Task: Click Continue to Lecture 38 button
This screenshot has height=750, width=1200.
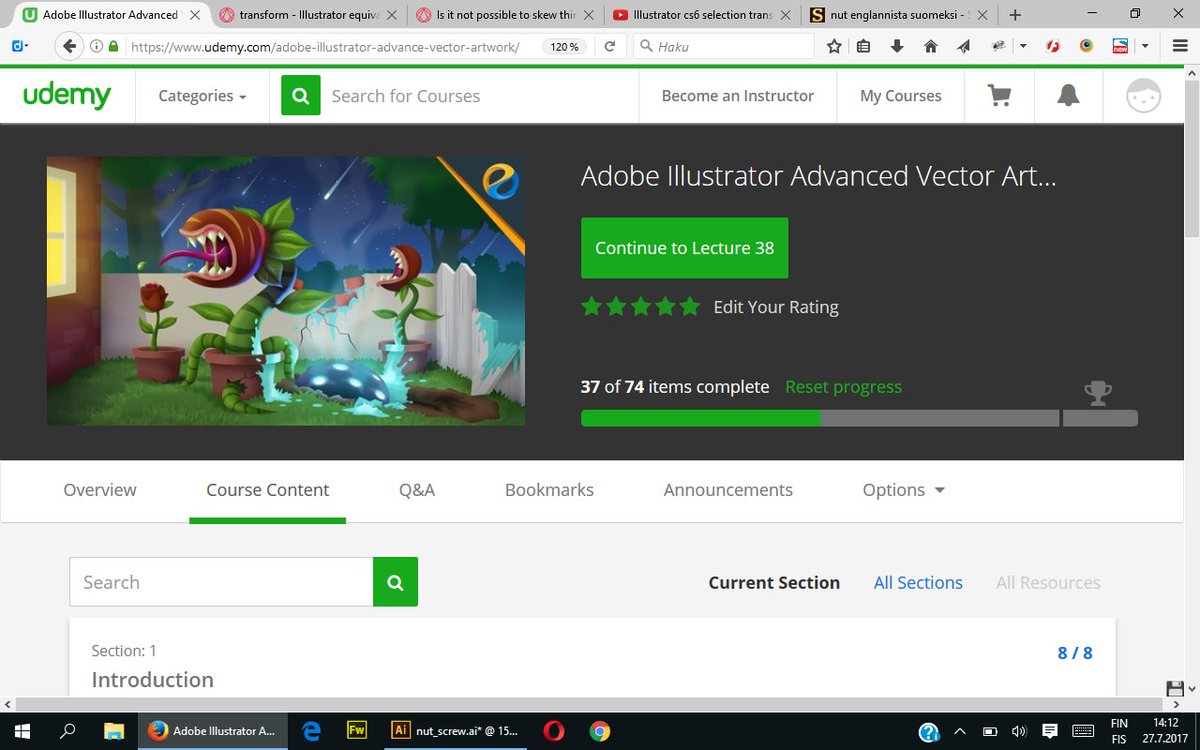Action: click(x=684, y=248)
